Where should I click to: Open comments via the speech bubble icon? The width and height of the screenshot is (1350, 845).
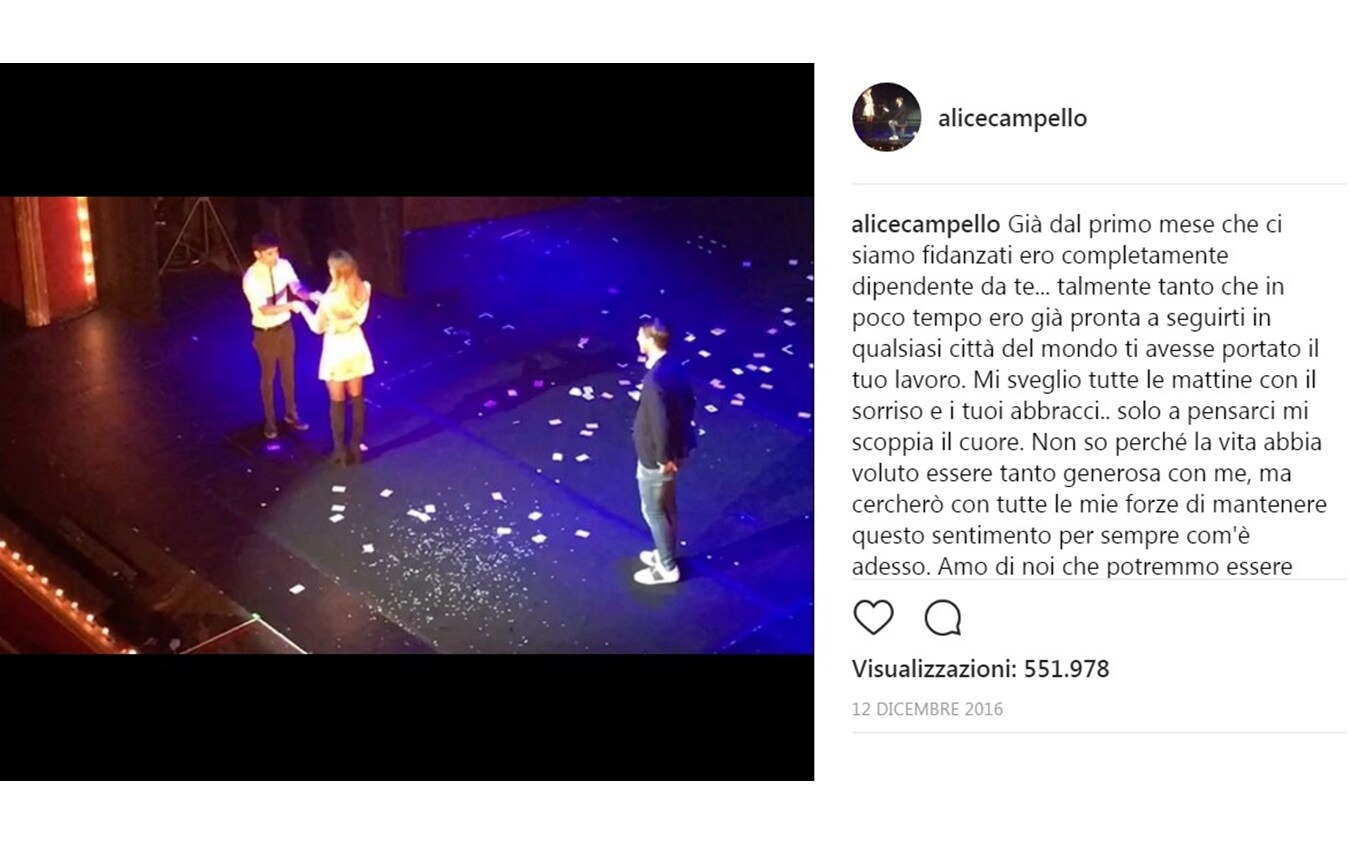click(x=942, y=618)
